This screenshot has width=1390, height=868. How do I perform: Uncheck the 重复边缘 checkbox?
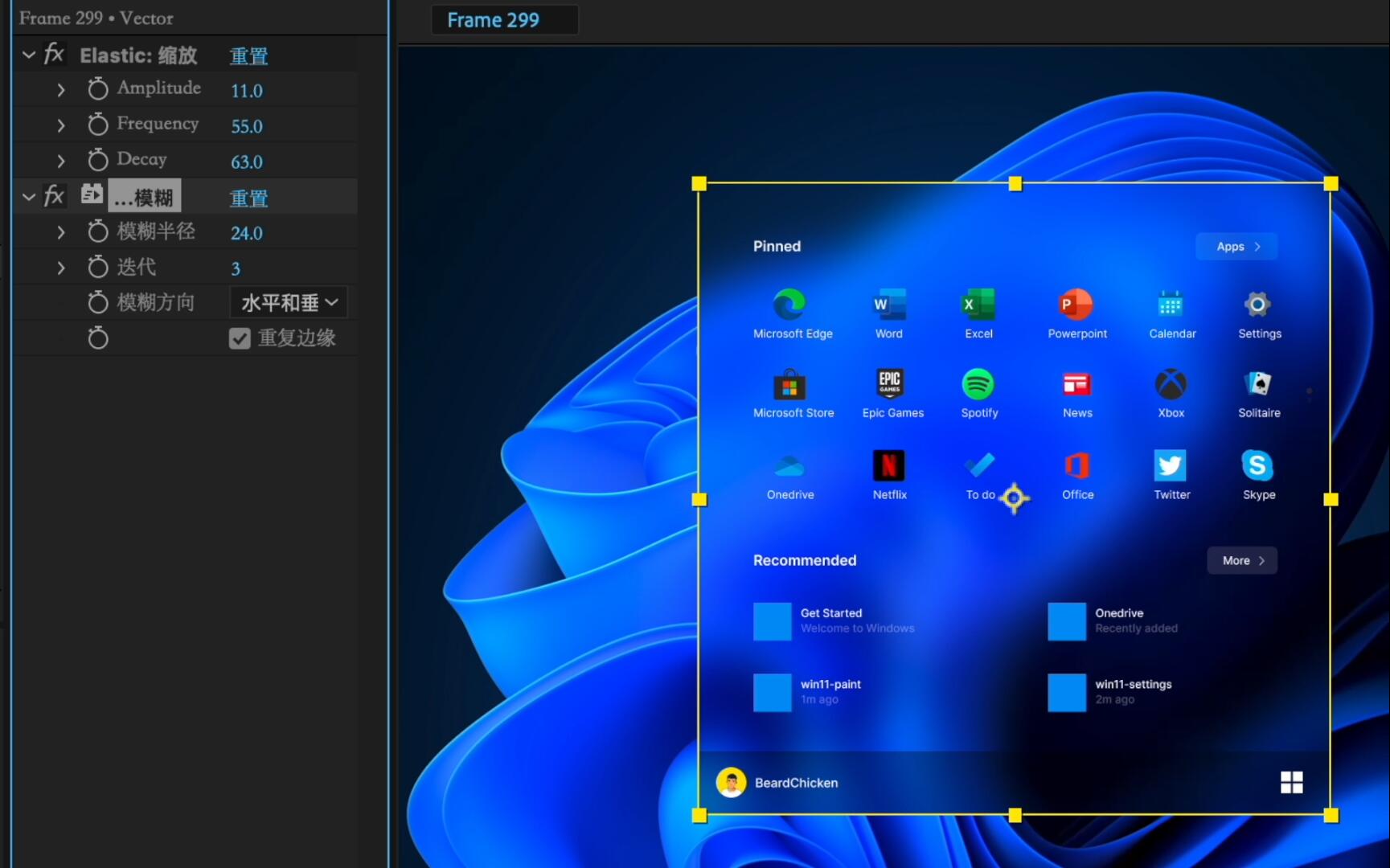[240, 338]
